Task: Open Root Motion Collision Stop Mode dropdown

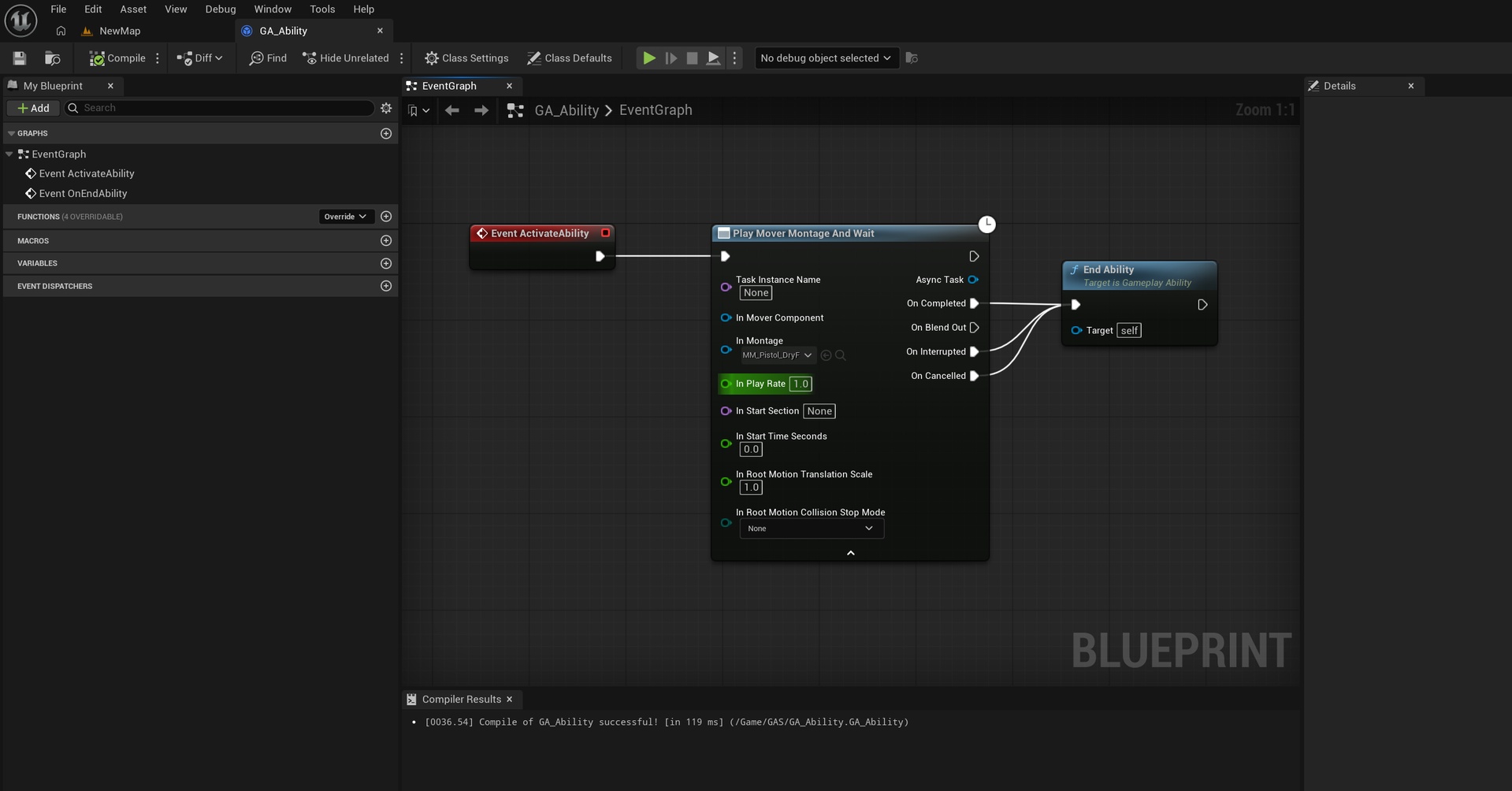Action: 812,529
